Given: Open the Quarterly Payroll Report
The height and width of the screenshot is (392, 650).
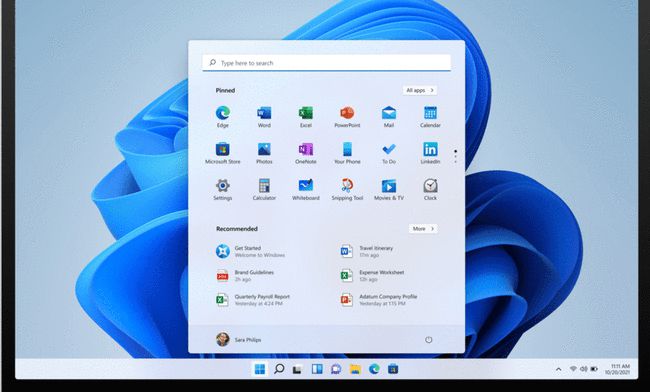Looking at the screenshot, I should point(253,300).
